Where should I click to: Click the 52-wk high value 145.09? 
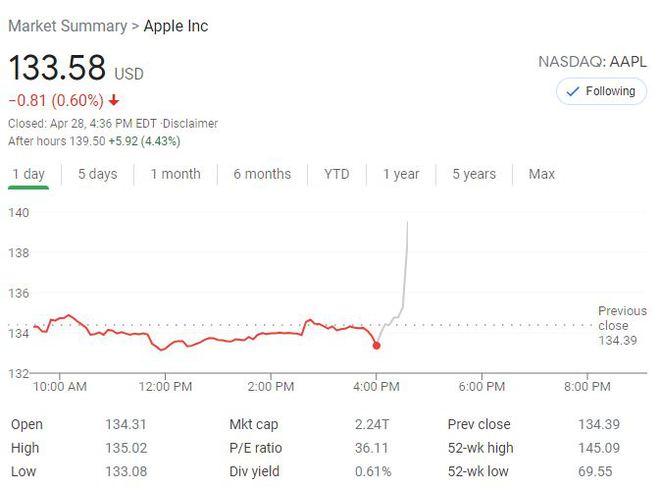click(x=598, y=448)
